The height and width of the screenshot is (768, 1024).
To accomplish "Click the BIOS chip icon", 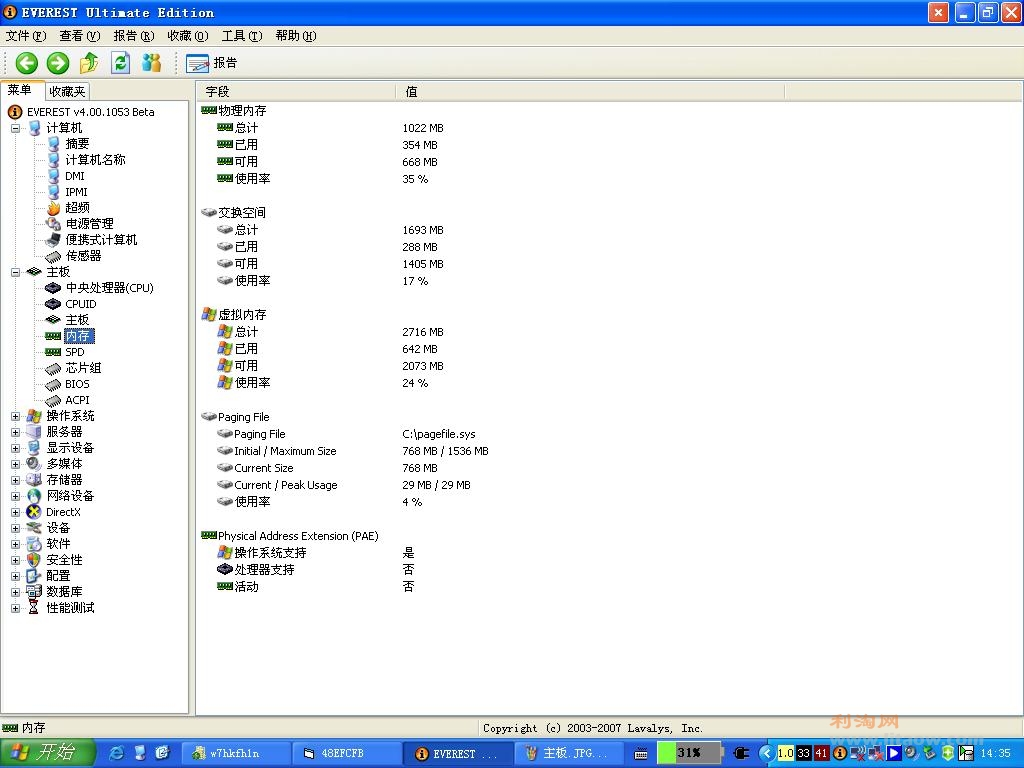I will tap(54, 384).
